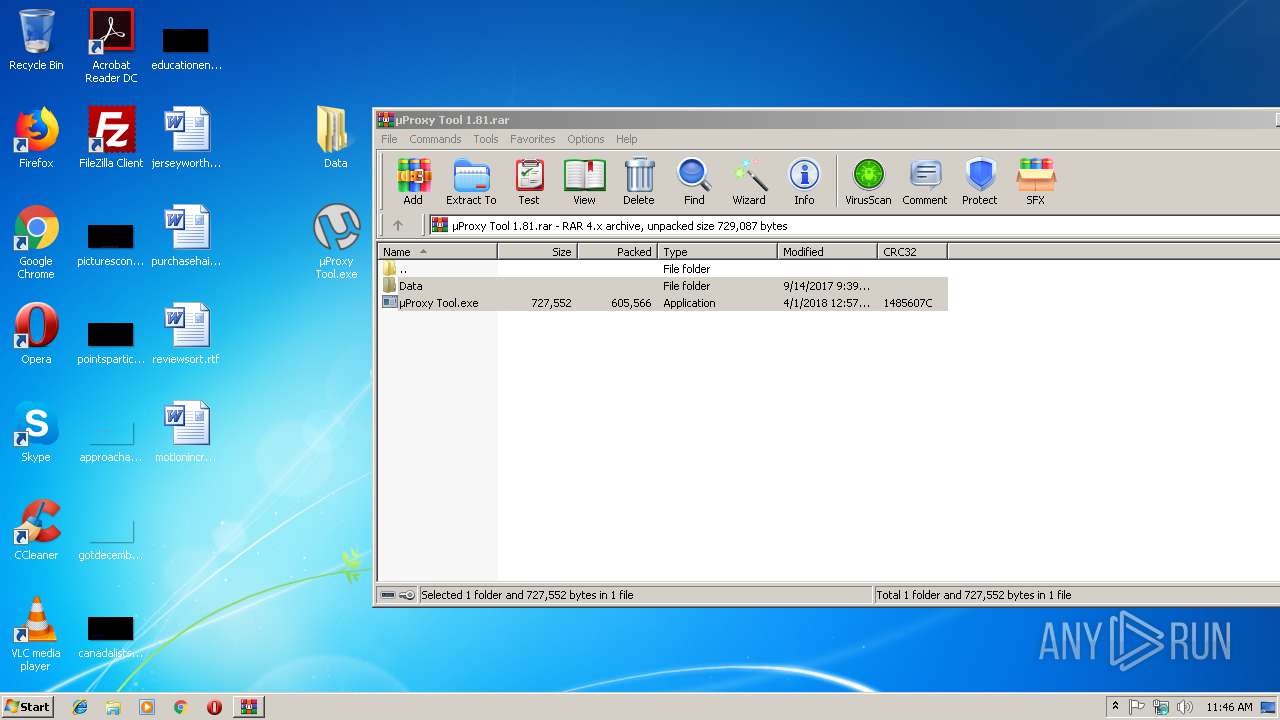Open Internet Explorer from the taskbar
The width and height of the screenshot is (1280, 720).
coord(80,707)
